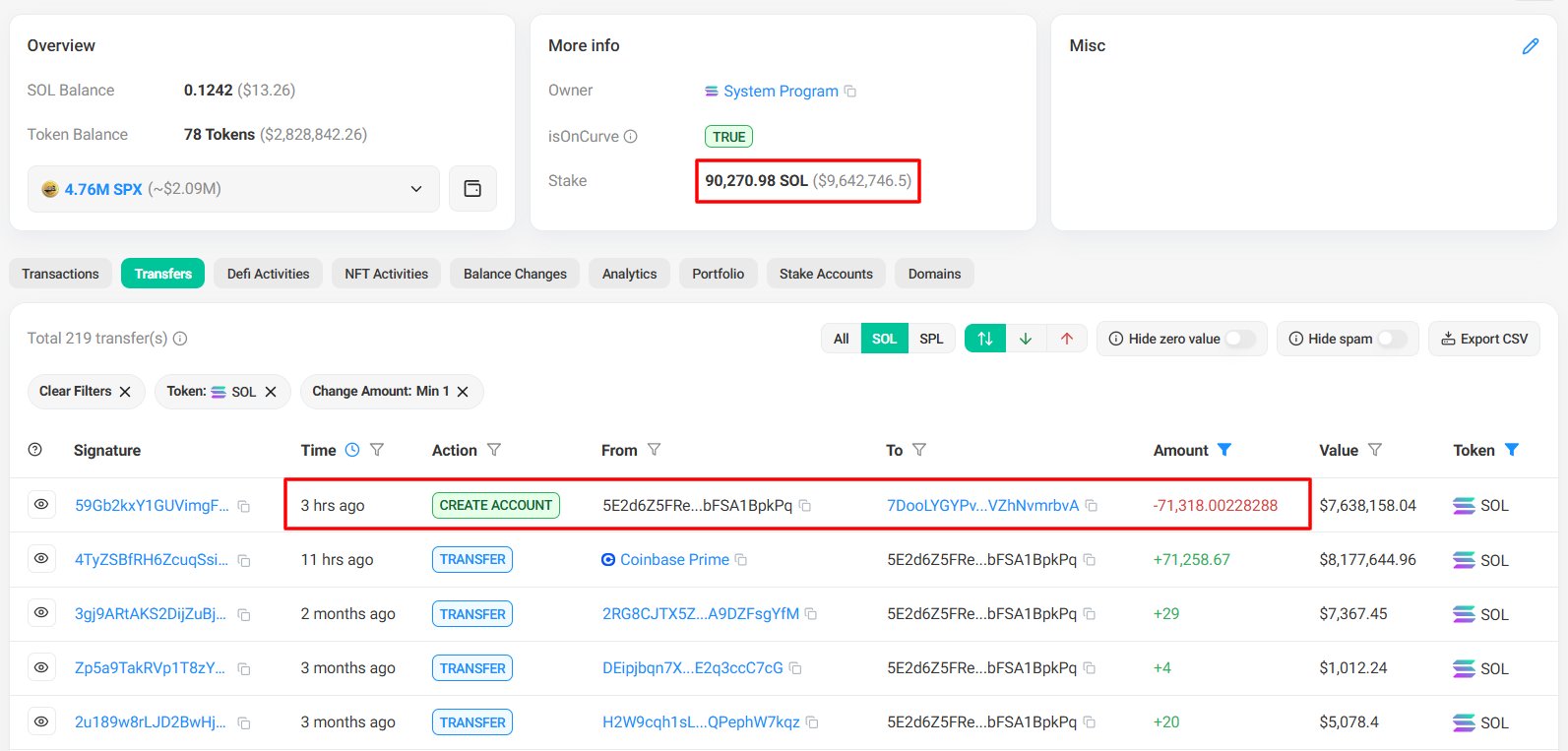This screenshot has height=751, width=1568.
Task: Remove Change Amount: Min 1 filter
Action: (463, 392)
